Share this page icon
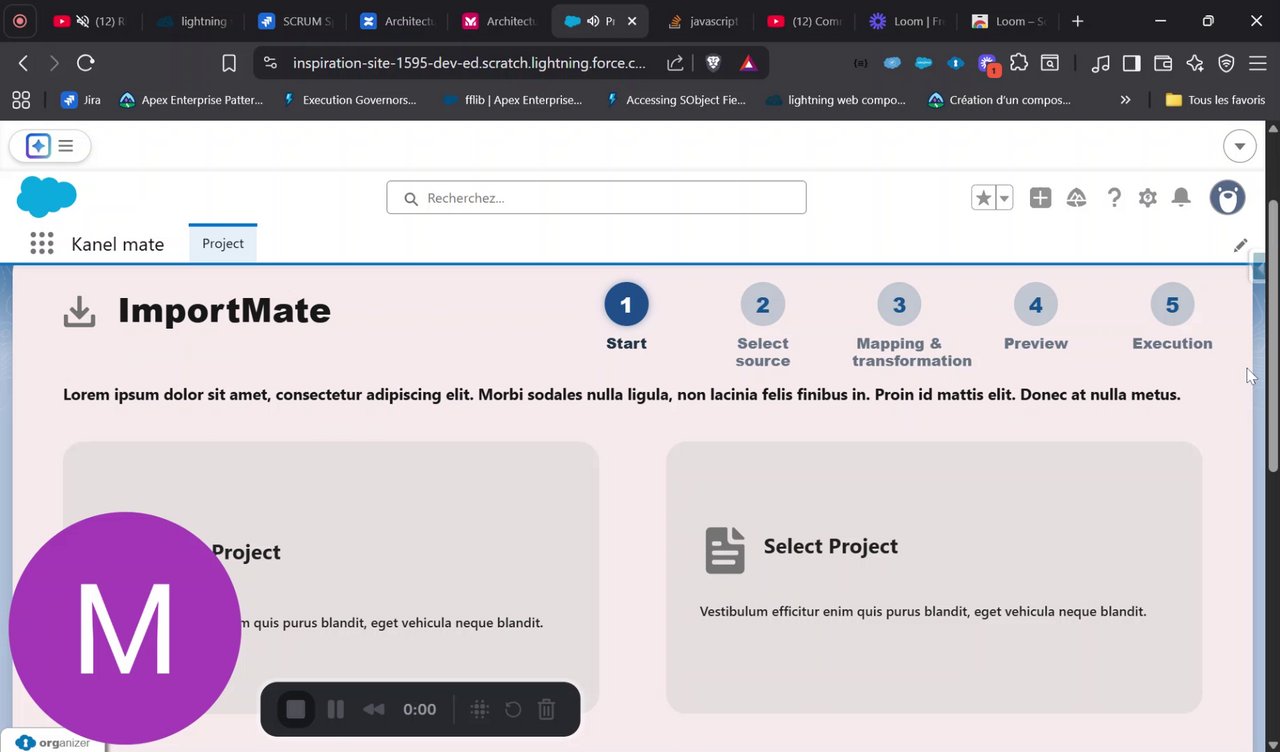 [675, 63]
